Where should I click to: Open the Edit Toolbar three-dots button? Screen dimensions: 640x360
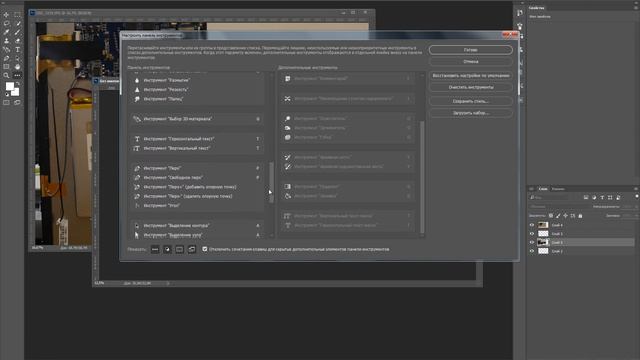point(17,76)
